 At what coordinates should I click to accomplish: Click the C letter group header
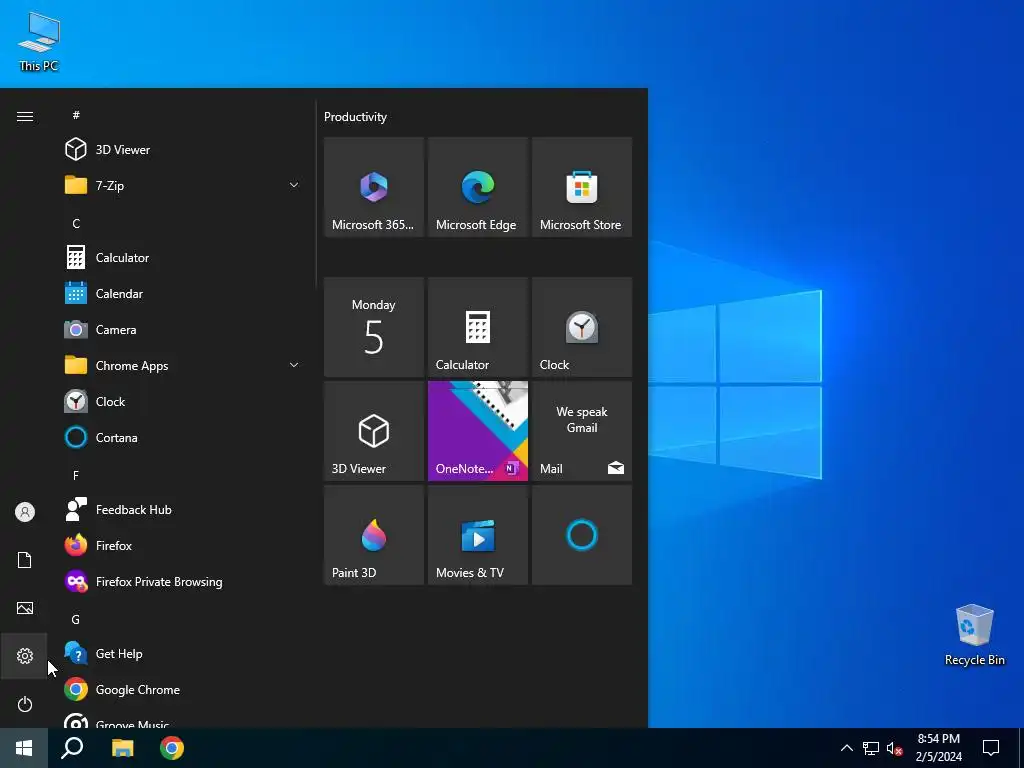(76, 223)
